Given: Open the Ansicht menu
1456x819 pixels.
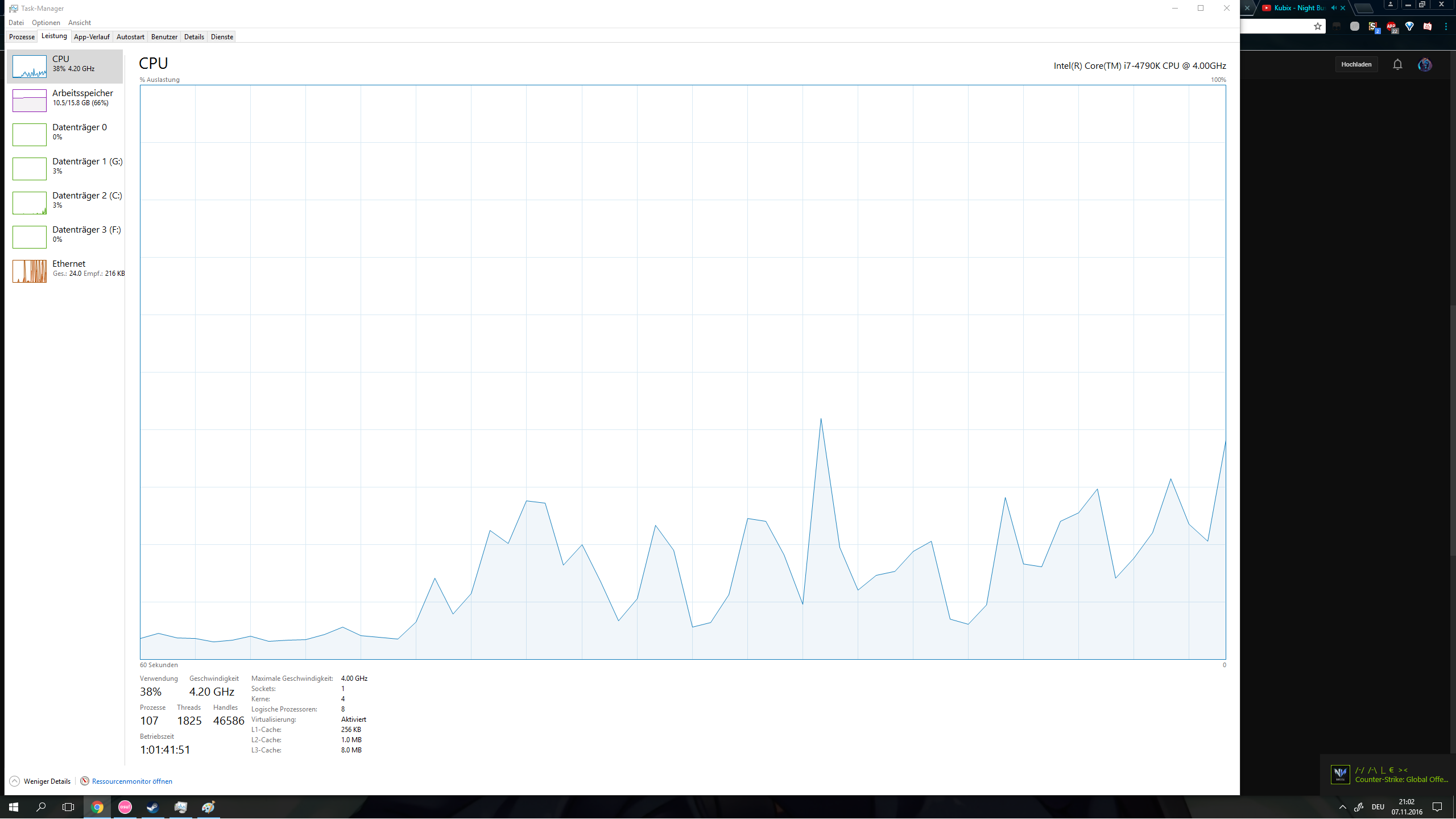Looking at the screenshot, I should [79, 23].
